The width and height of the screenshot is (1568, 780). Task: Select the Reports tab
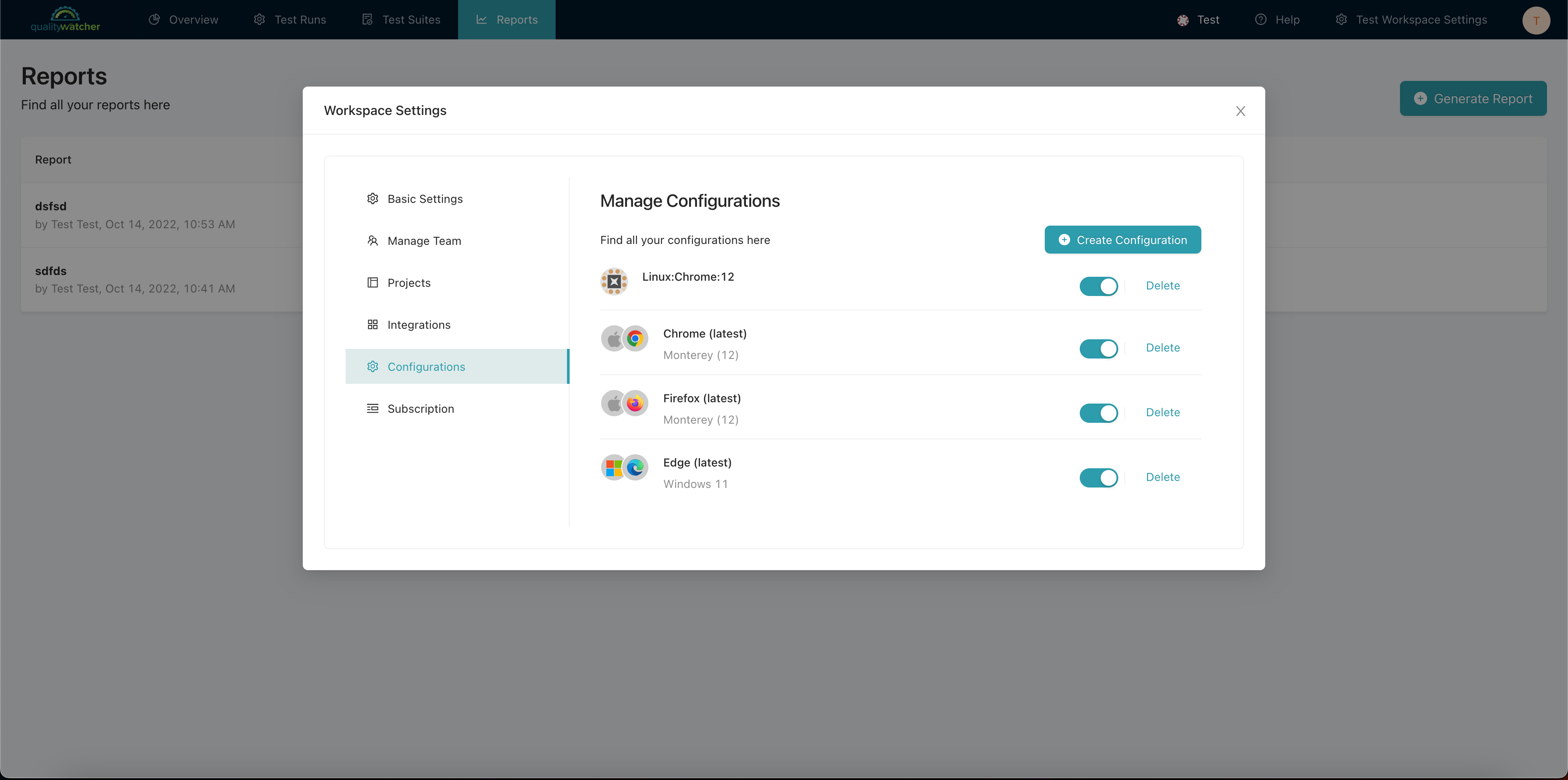click(507, 20)
